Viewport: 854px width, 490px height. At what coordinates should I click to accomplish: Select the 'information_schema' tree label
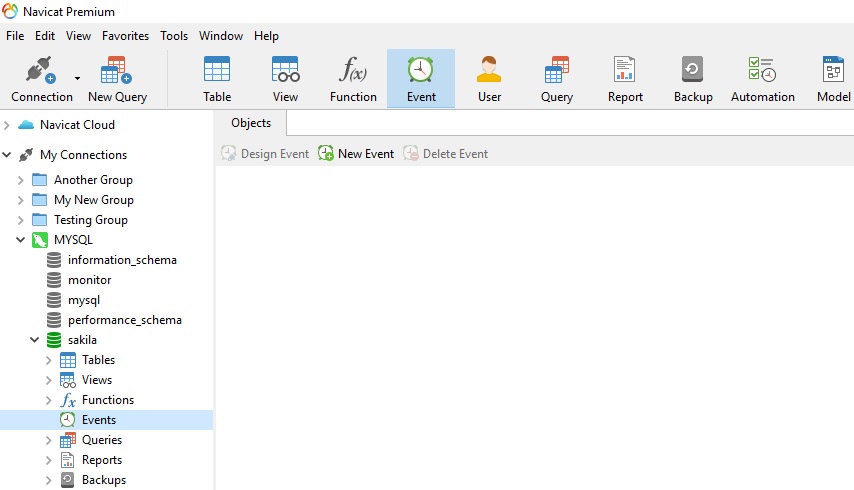point(122,260)
